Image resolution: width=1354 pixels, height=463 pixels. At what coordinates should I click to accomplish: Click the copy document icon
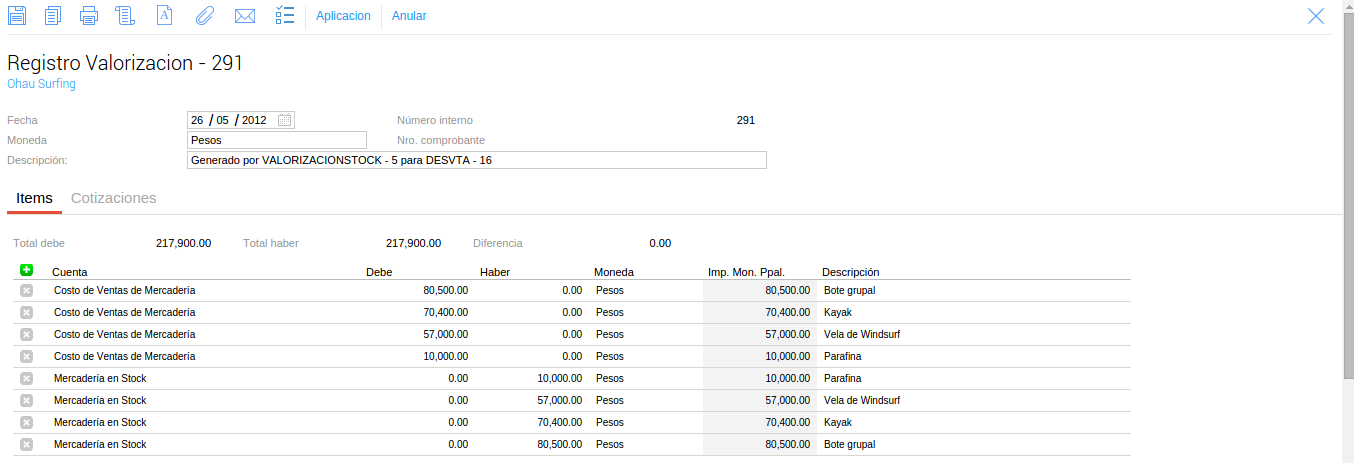click(53, 15)
